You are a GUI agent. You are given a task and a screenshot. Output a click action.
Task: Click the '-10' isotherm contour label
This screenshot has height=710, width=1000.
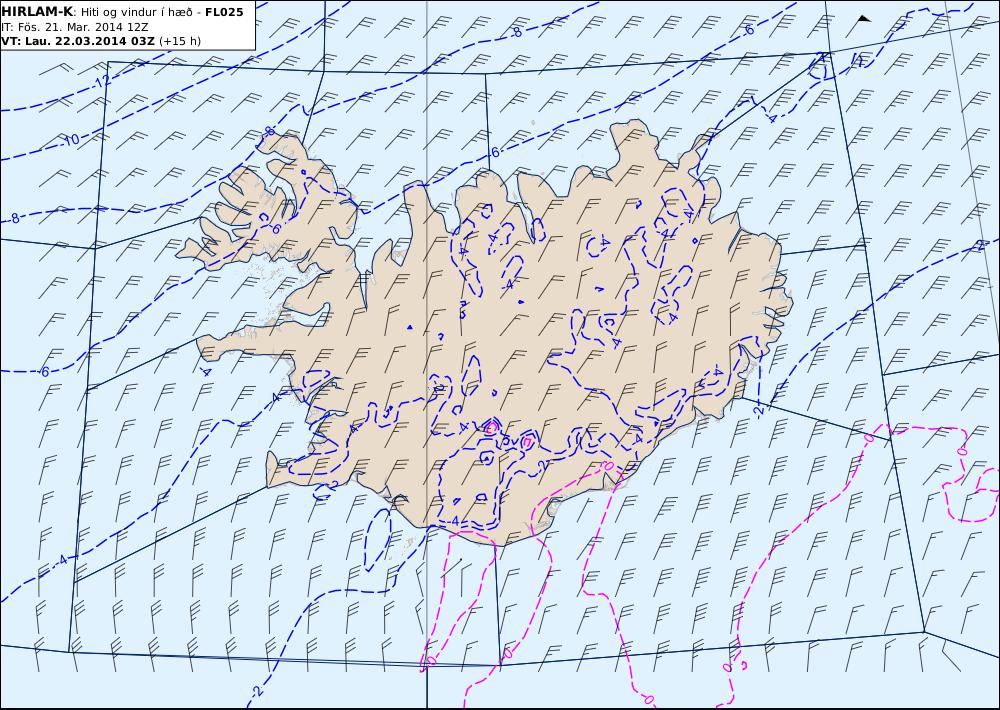coord(71,140)
